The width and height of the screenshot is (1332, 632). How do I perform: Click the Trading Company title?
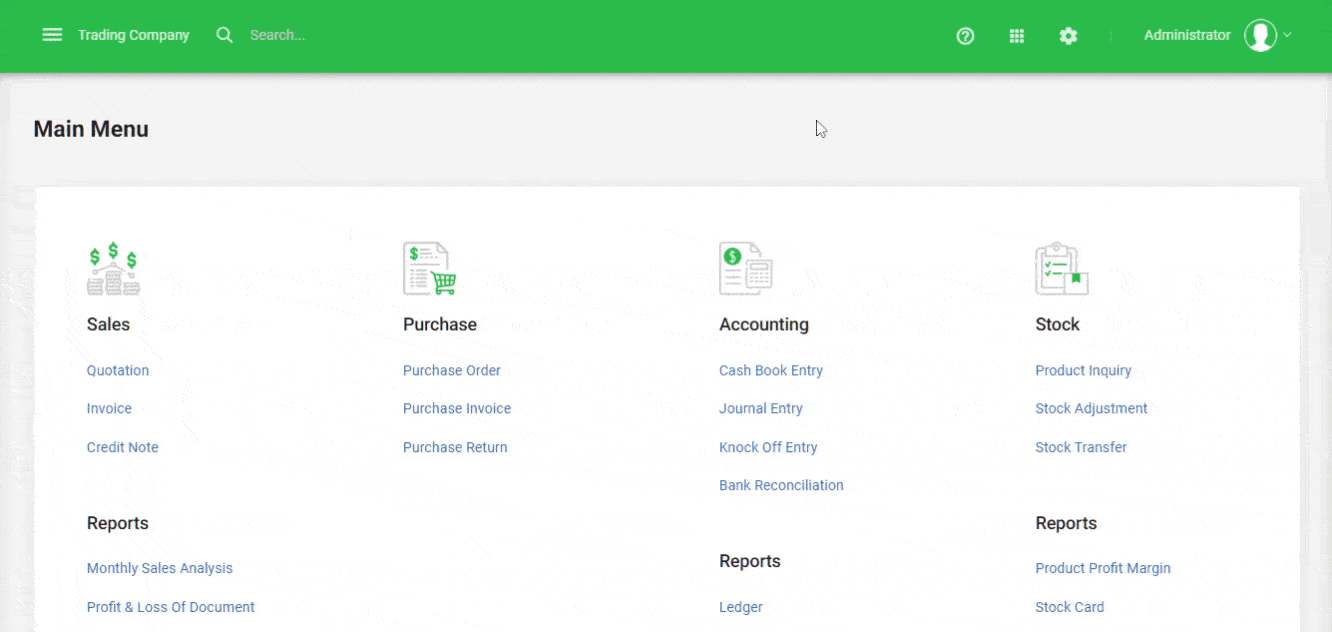pos(134,34)
